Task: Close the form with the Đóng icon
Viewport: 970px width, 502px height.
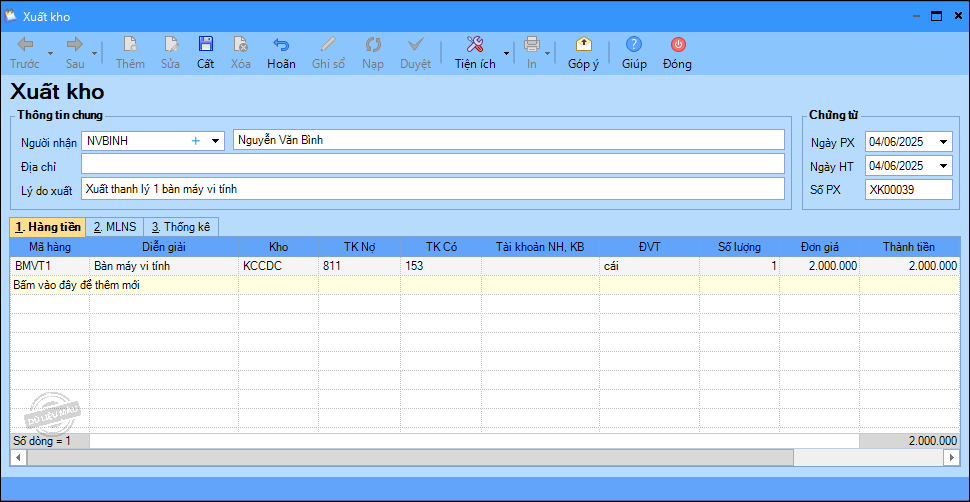Action: click(679, 45)
